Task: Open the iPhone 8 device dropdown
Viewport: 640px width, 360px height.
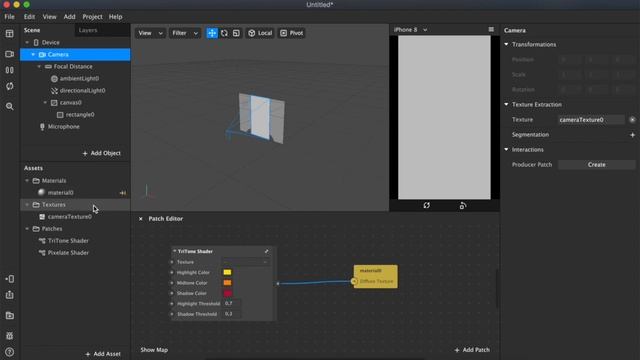Action: pos(411,30)
